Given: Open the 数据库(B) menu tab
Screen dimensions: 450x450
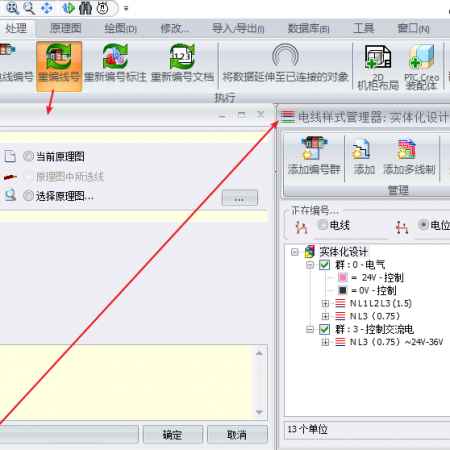Looking at the screenshot, I should 308,29.
